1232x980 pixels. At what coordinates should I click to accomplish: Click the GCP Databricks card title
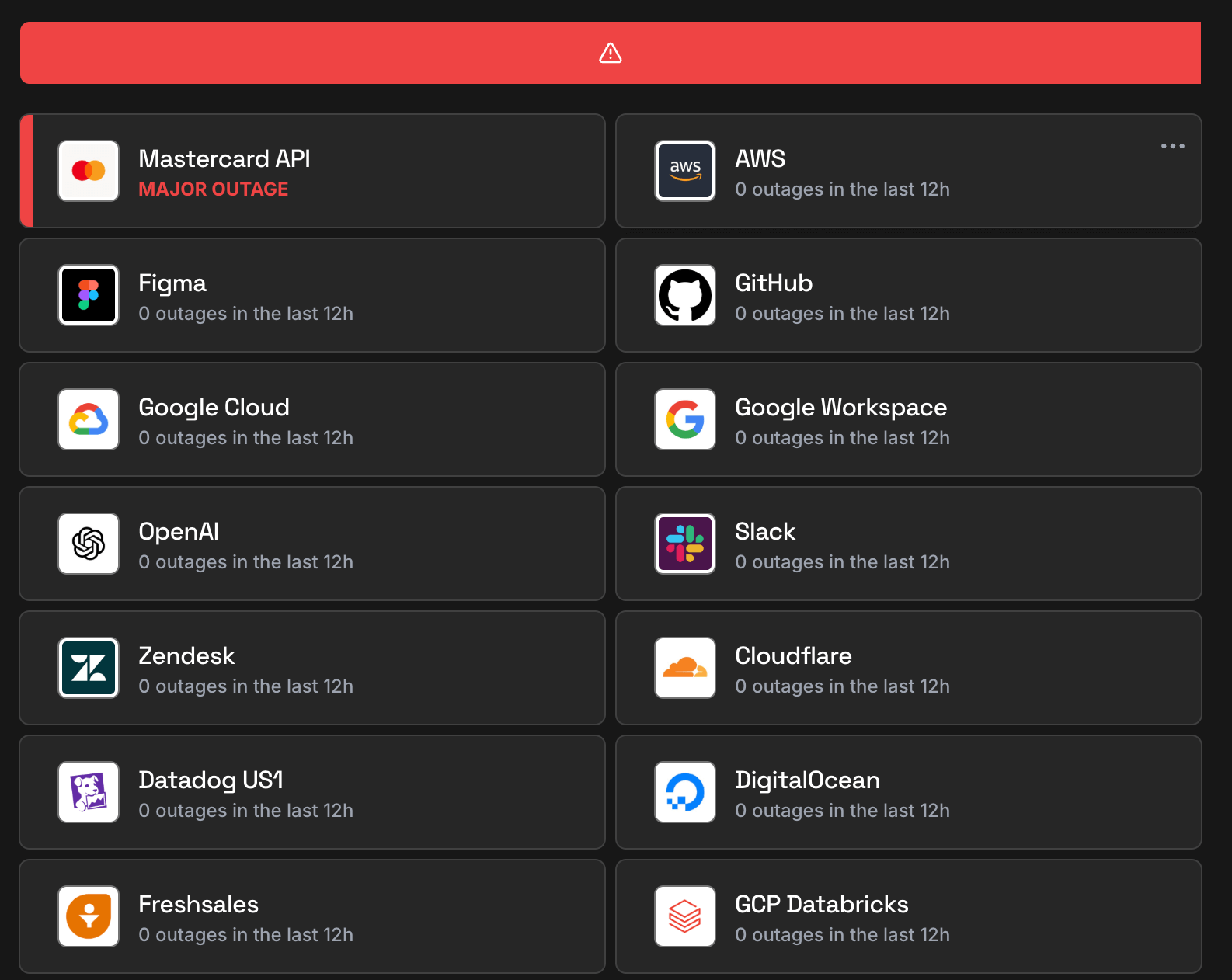click(x=821, y=905)
